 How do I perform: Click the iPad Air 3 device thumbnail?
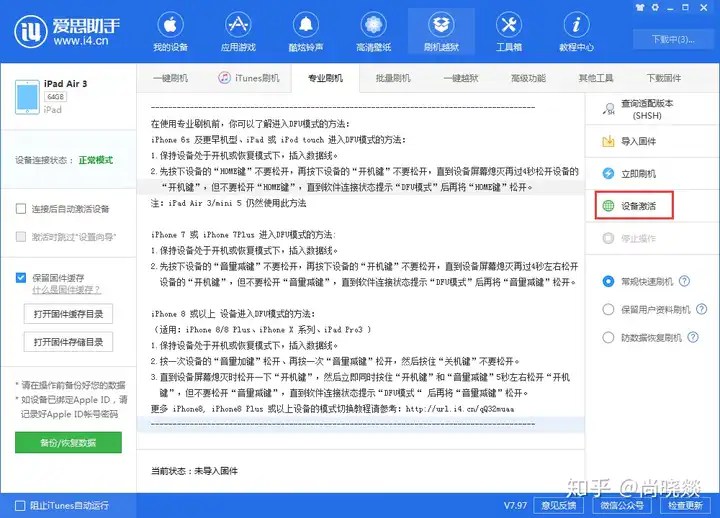pos(27,97)
